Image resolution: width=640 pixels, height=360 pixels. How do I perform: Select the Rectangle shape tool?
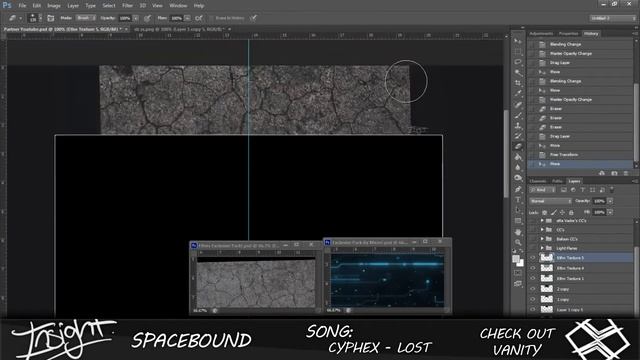pos(518,221)
